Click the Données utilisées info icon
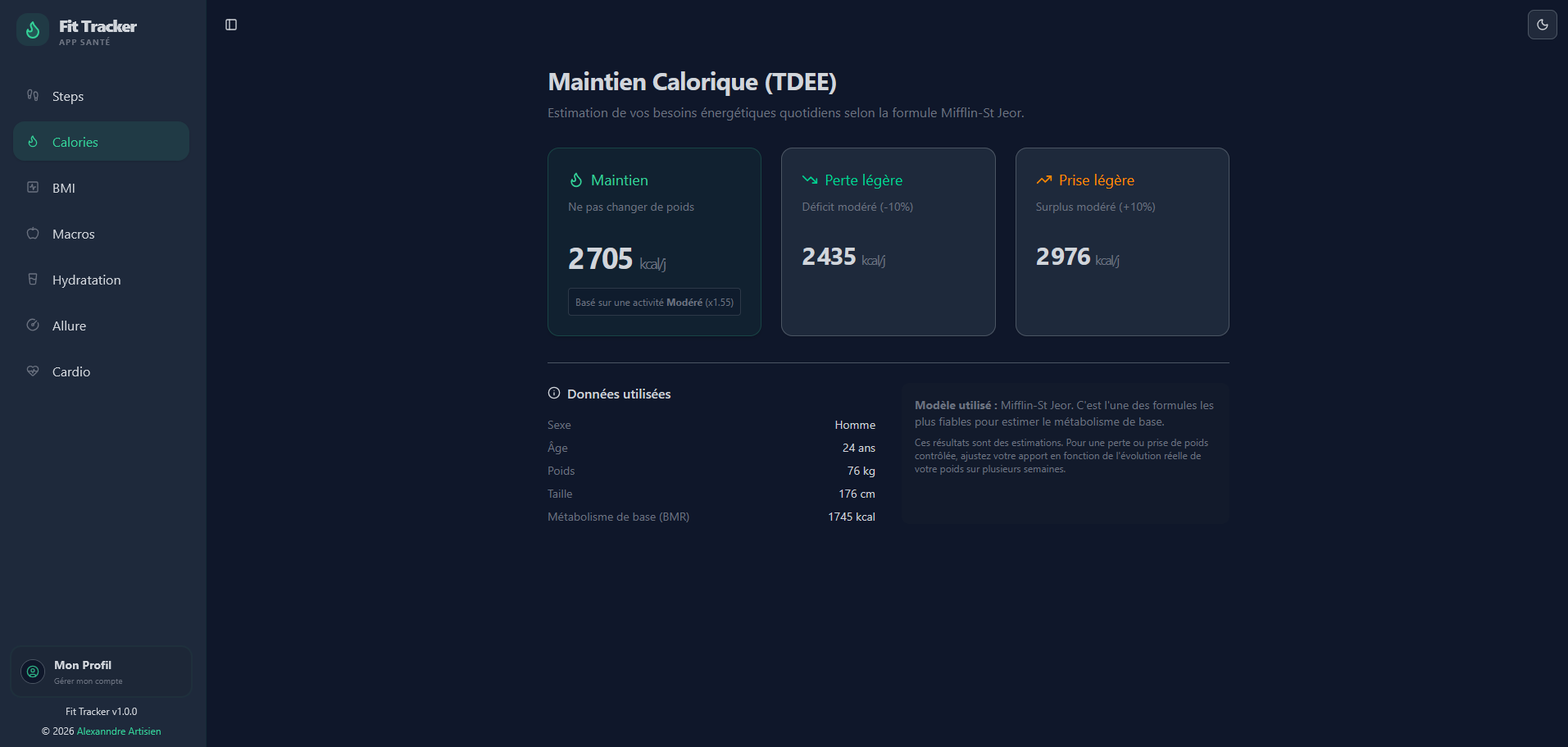 [x=554, y=394]
